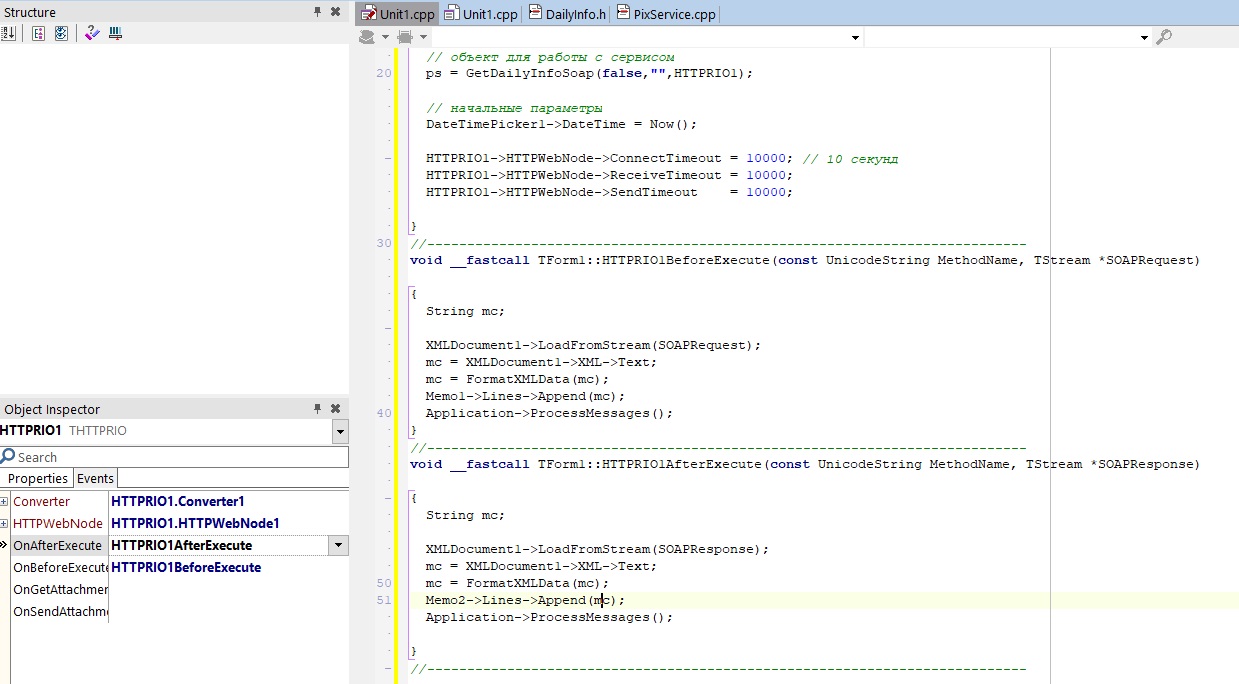Click the Object Inspector Search field

pos(174,457)
